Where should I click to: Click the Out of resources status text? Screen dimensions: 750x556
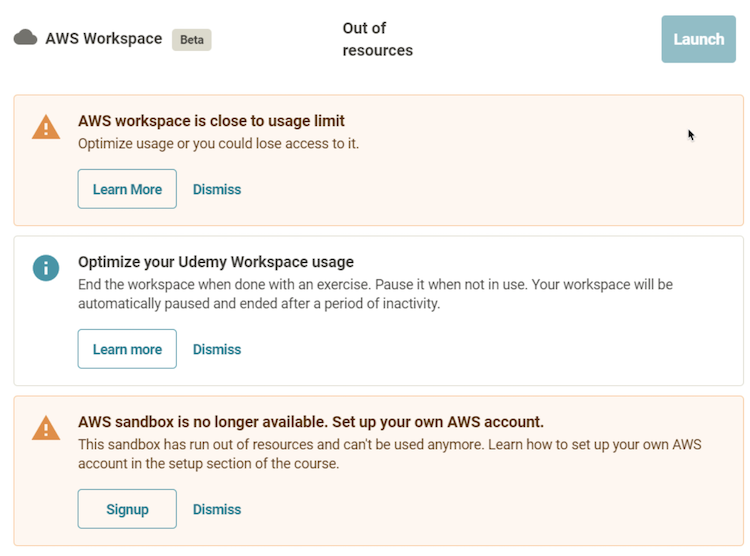[377, 39]
